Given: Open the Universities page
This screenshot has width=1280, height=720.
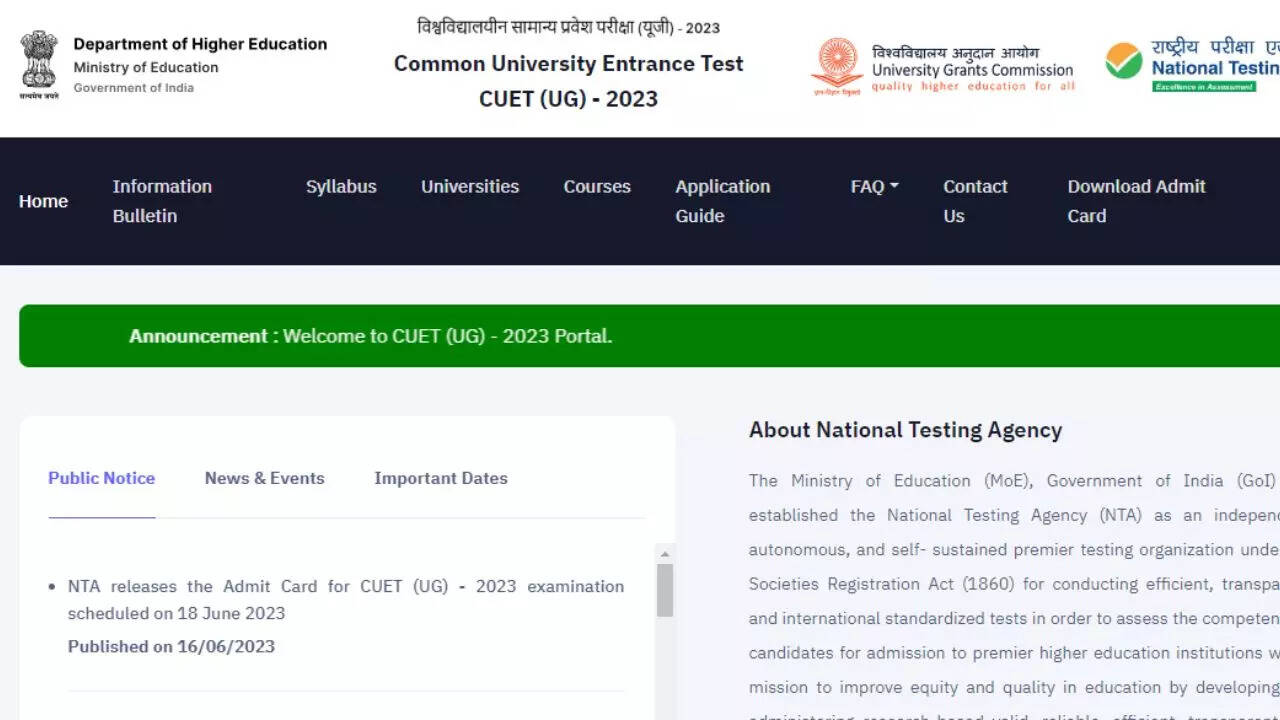Looking at the screenshot, I should 470,186.
